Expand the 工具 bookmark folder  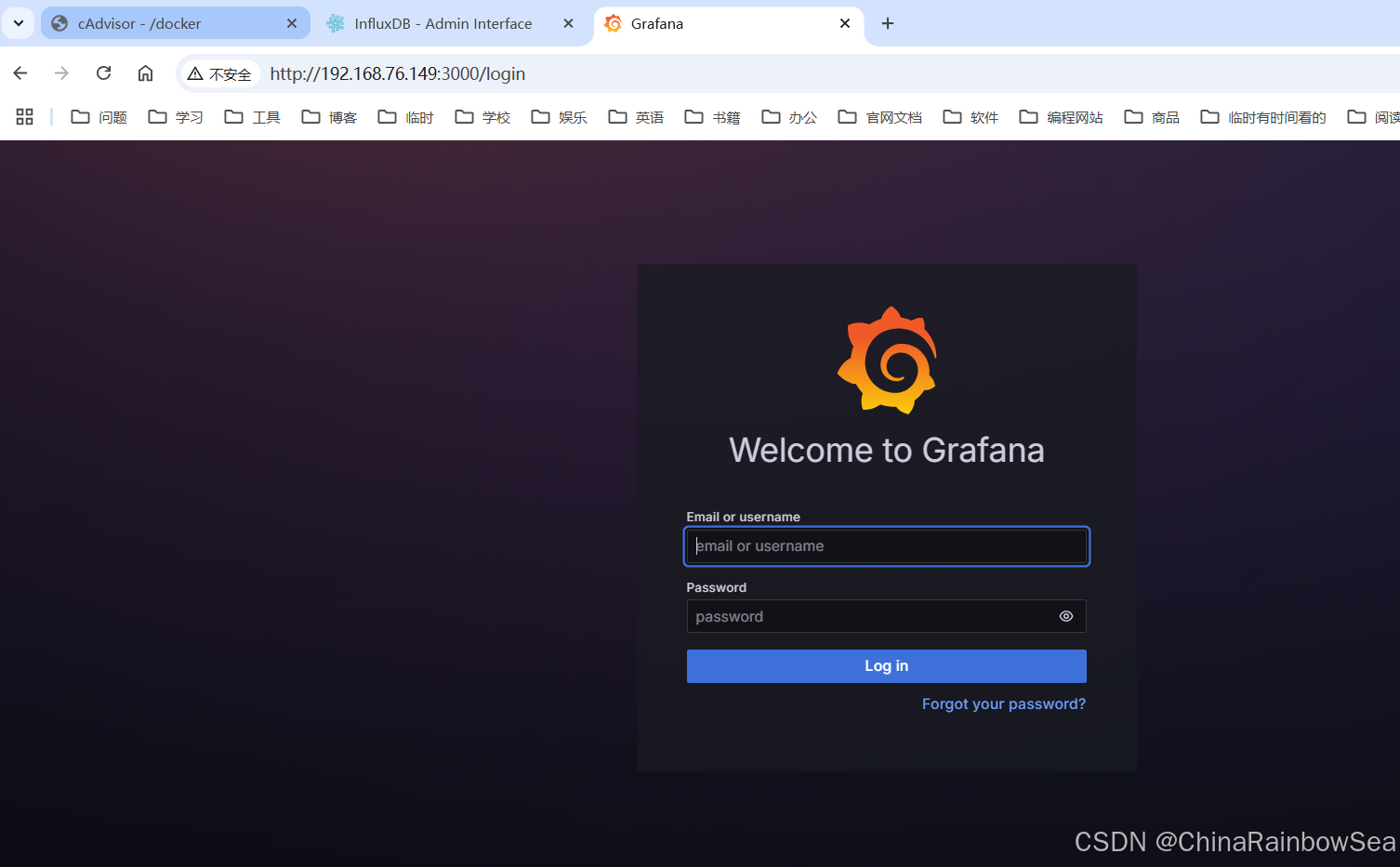click(x=253, y=117)
